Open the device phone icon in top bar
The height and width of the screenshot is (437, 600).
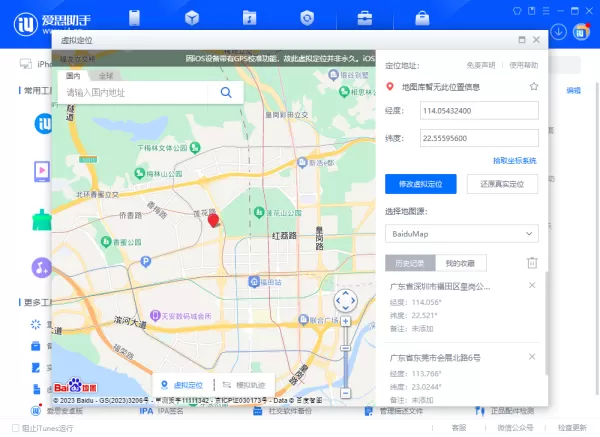[x=134, y=18]
